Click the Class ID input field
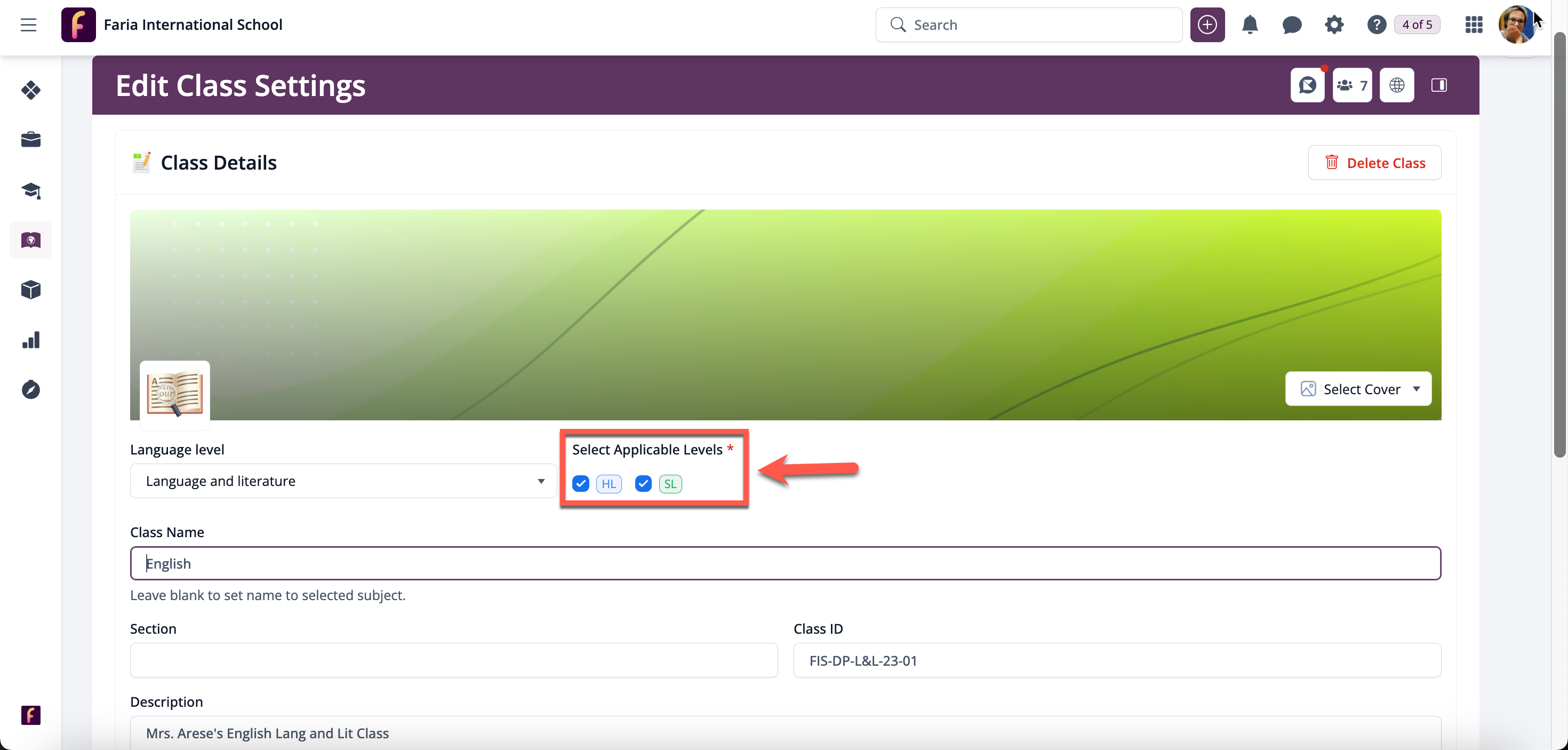Screen dimensions: 1568x750 coord(1117,660)
